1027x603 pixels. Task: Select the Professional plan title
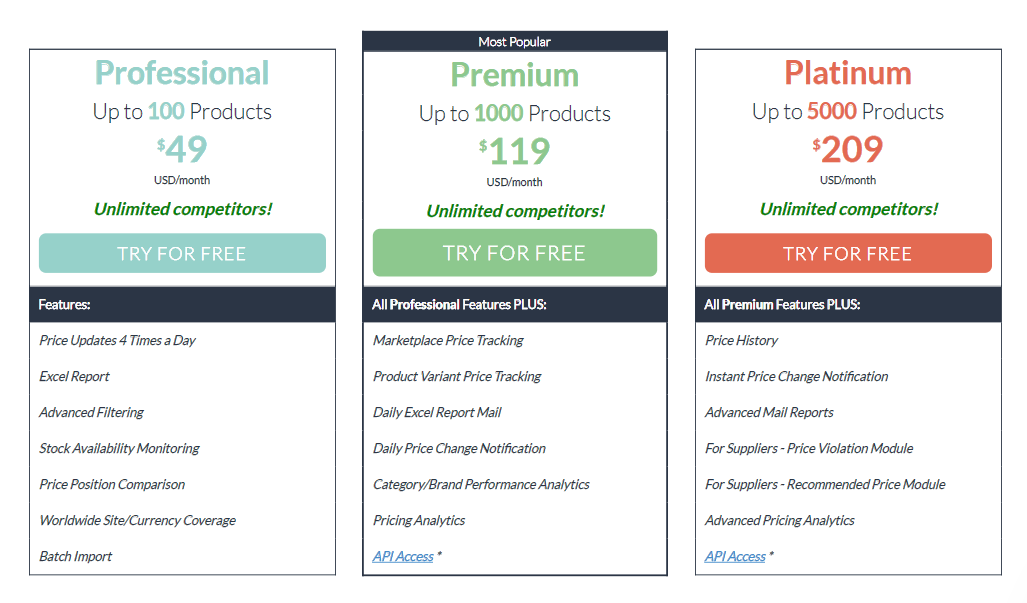[182, 73]
